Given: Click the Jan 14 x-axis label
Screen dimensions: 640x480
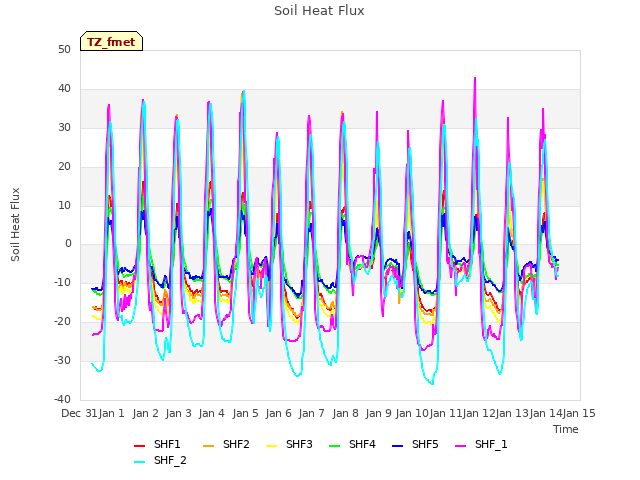Looking at the screenshot, I should point(546,413).
